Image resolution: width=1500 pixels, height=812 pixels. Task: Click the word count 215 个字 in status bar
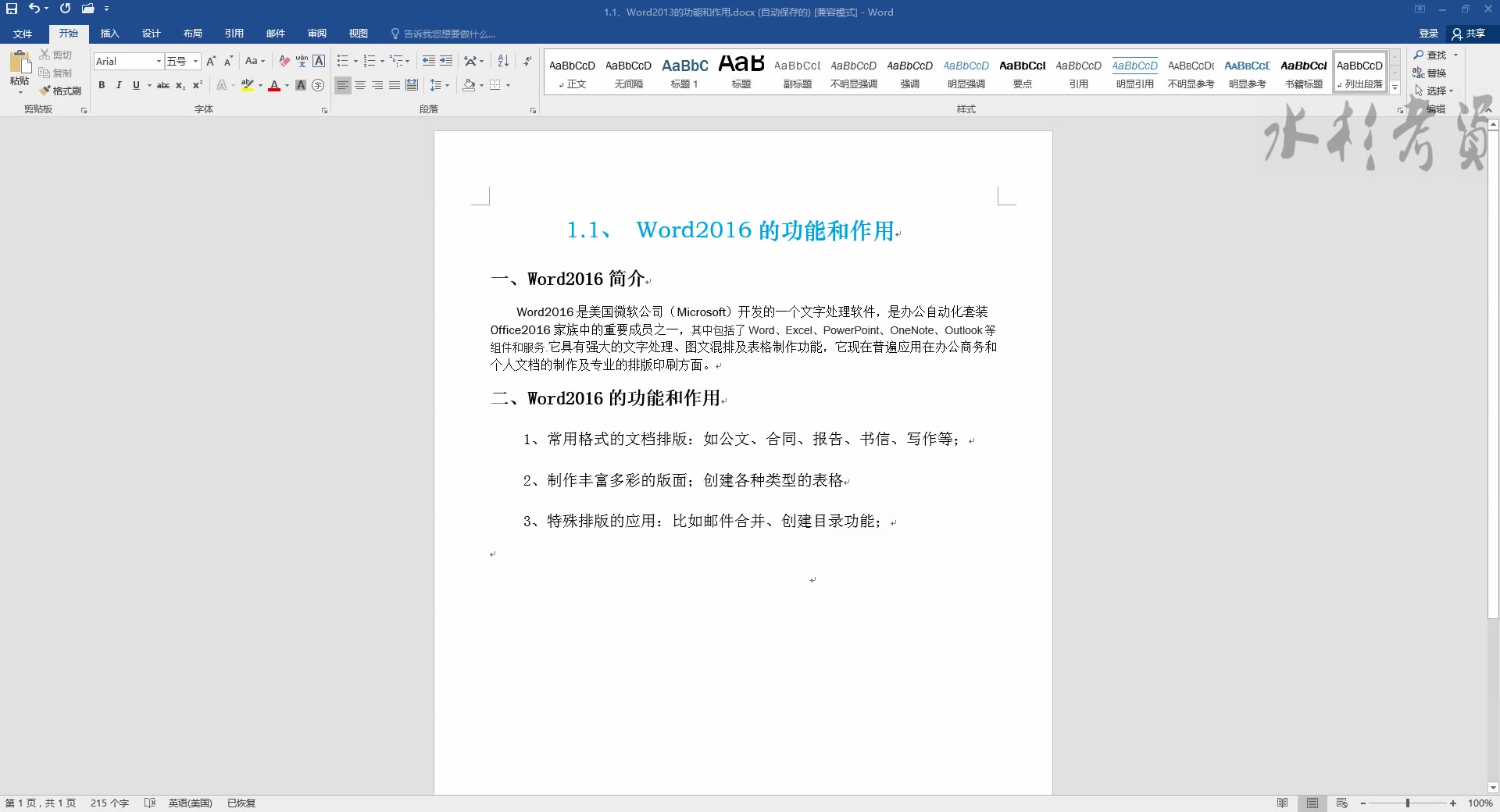click(x=109, y=803)
